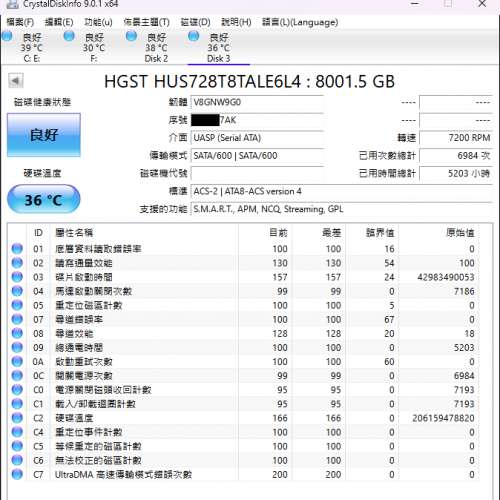Viewport: 500px width, 500px height.
Task: Click the status icon for attribute 02
Action: click(x=17, y=263)
